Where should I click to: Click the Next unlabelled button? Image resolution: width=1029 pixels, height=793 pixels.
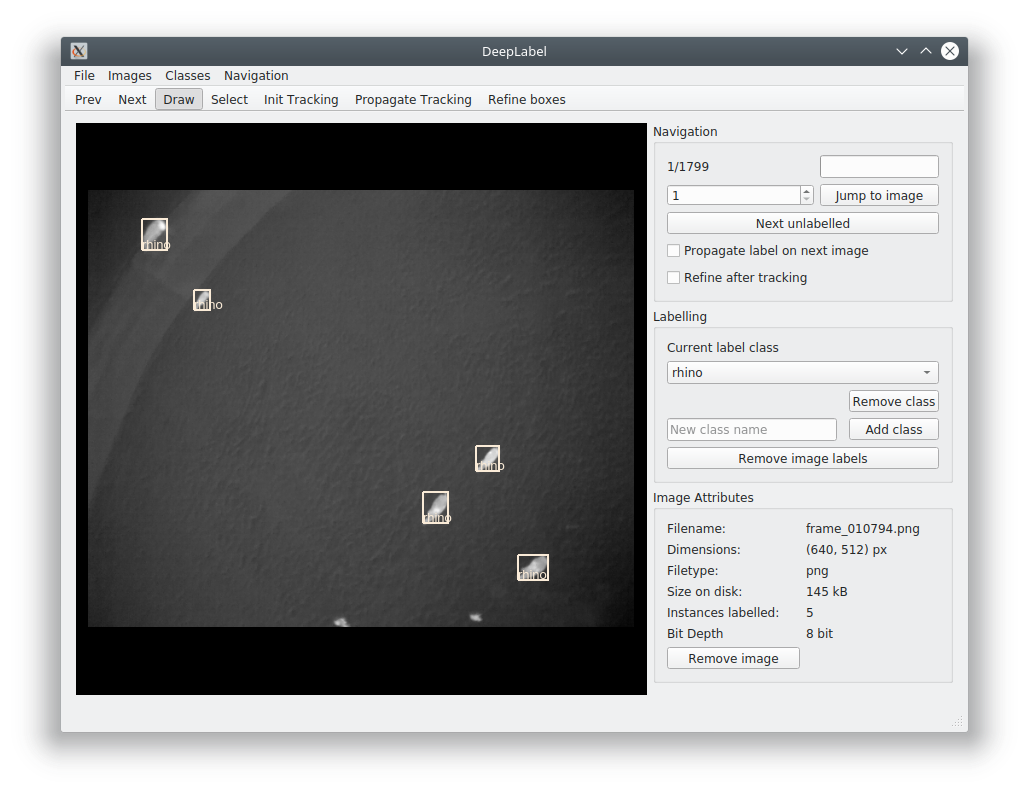click(x=803, y=223)
